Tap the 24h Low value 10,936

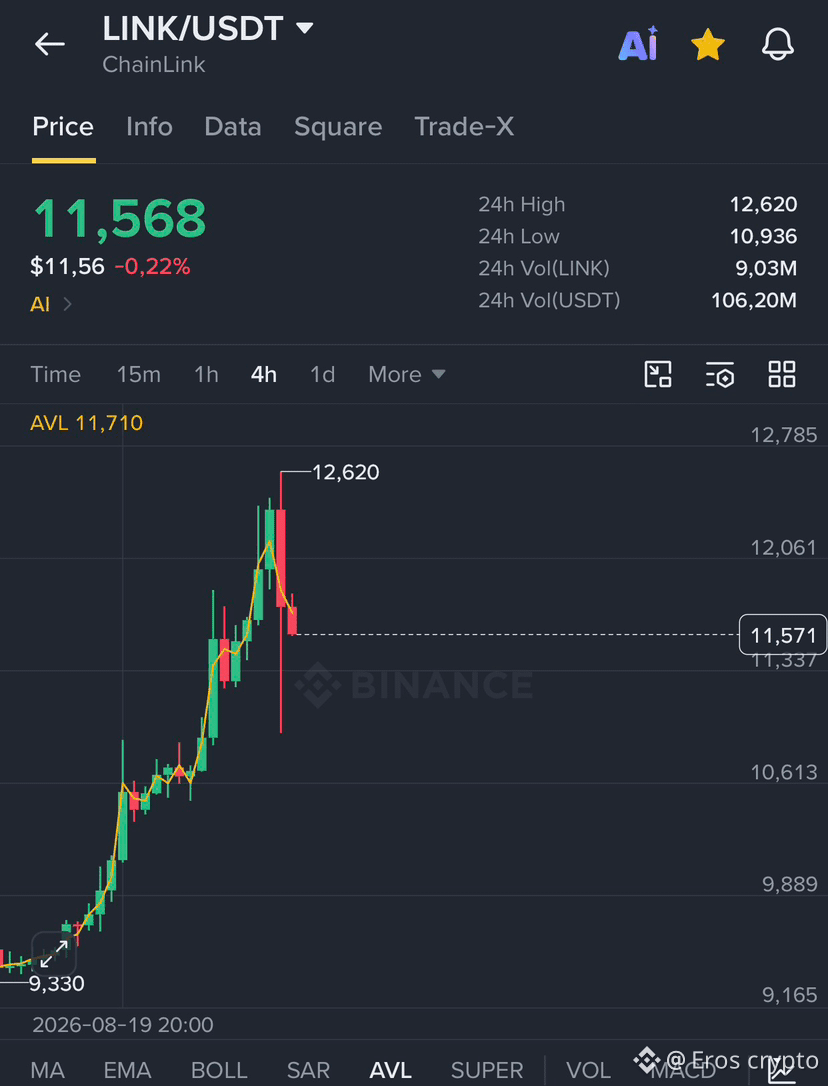click(763, 236)
